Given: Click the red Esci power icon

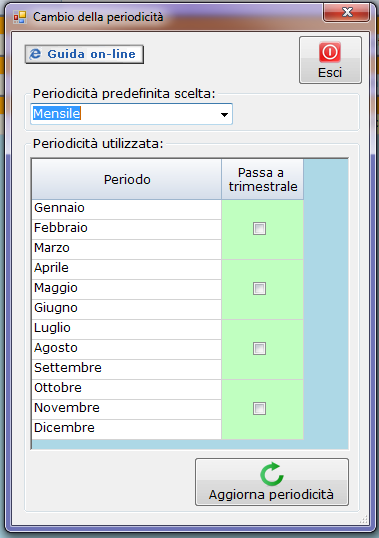Looking at the screenshot, I should [x=330, y=52].
